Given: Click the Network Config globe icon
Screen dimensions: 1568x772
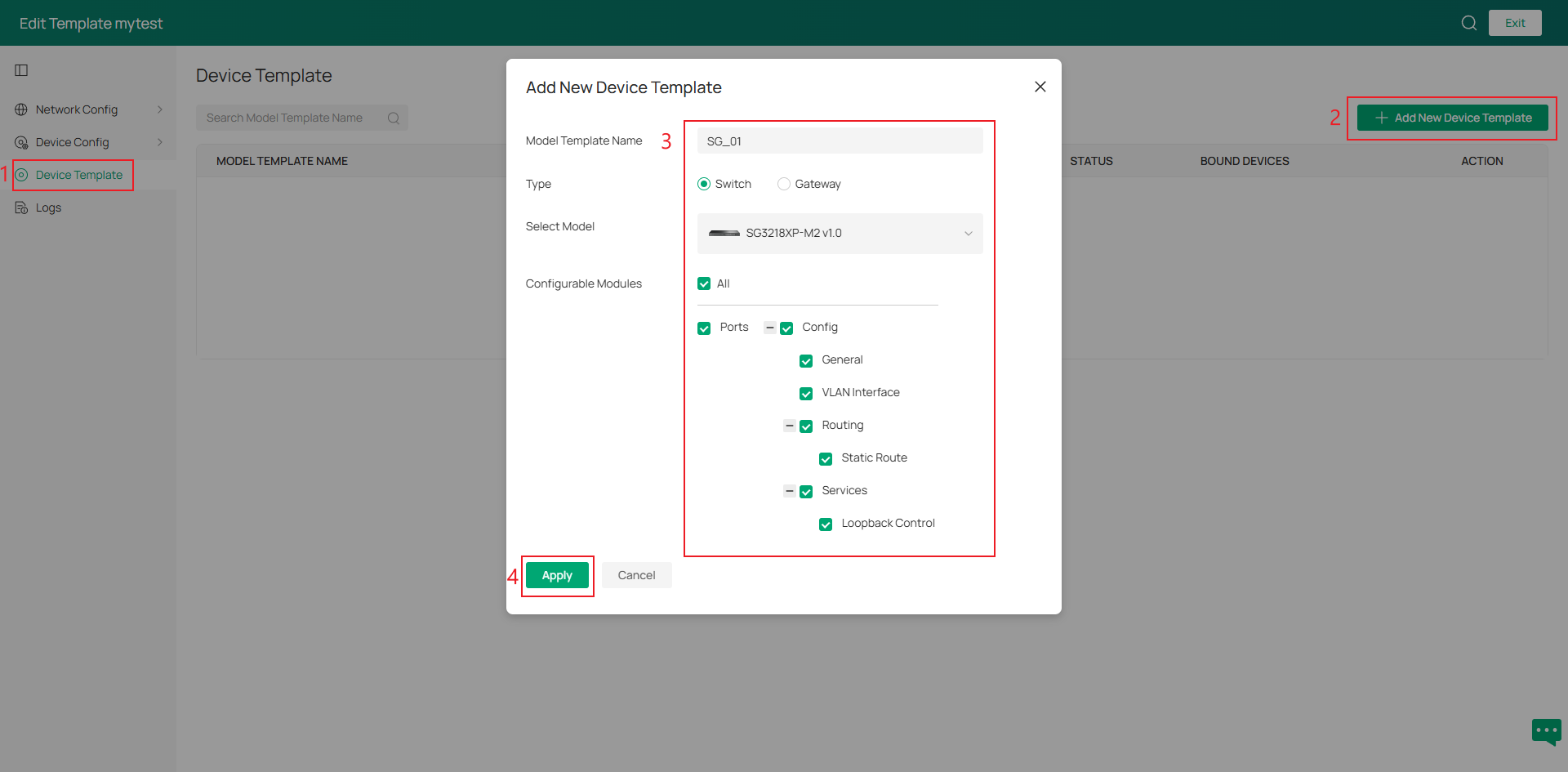Looking at the screenshot, I should [x=21, y=109].
